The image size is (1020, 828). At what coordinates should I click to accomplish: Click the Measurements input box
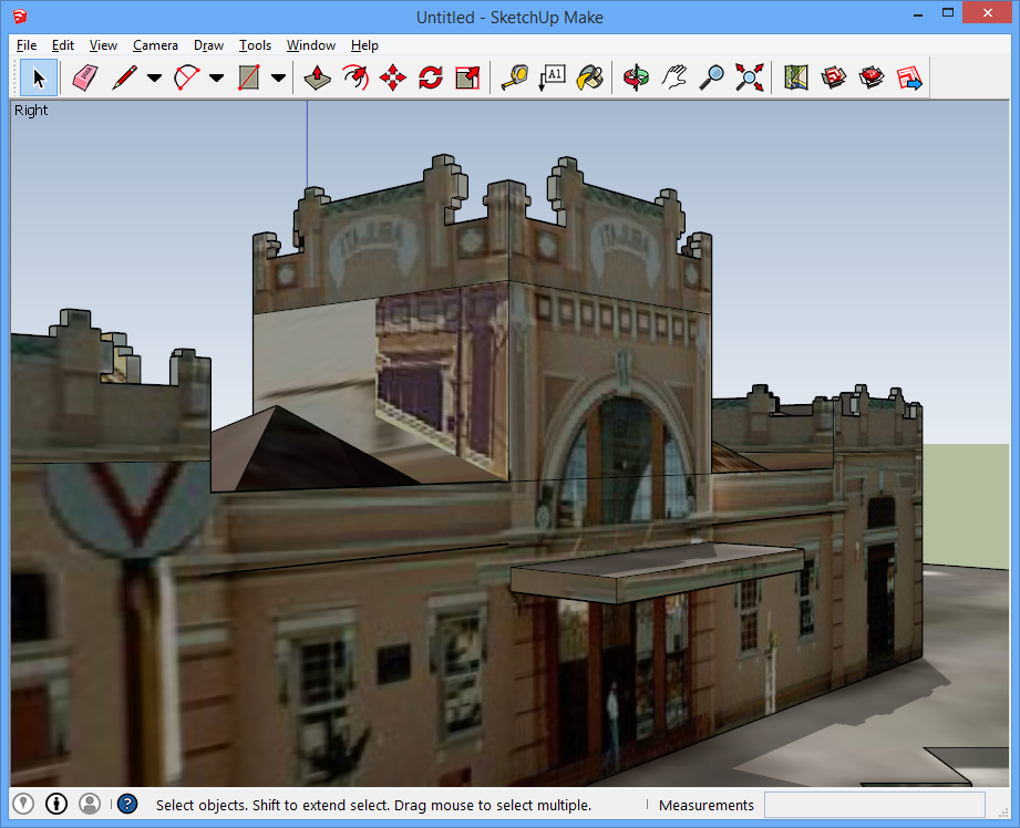pos(874,805)
